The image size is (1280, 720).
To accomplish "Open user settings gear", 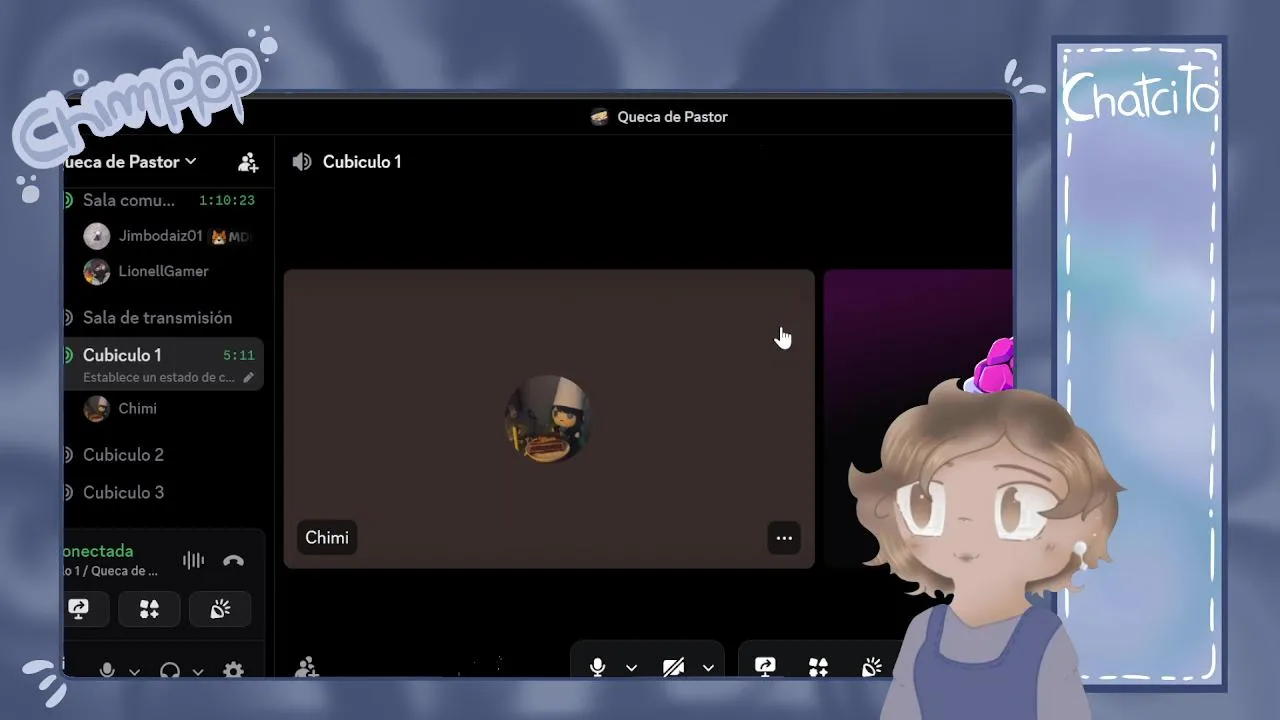I will point(233,670).
